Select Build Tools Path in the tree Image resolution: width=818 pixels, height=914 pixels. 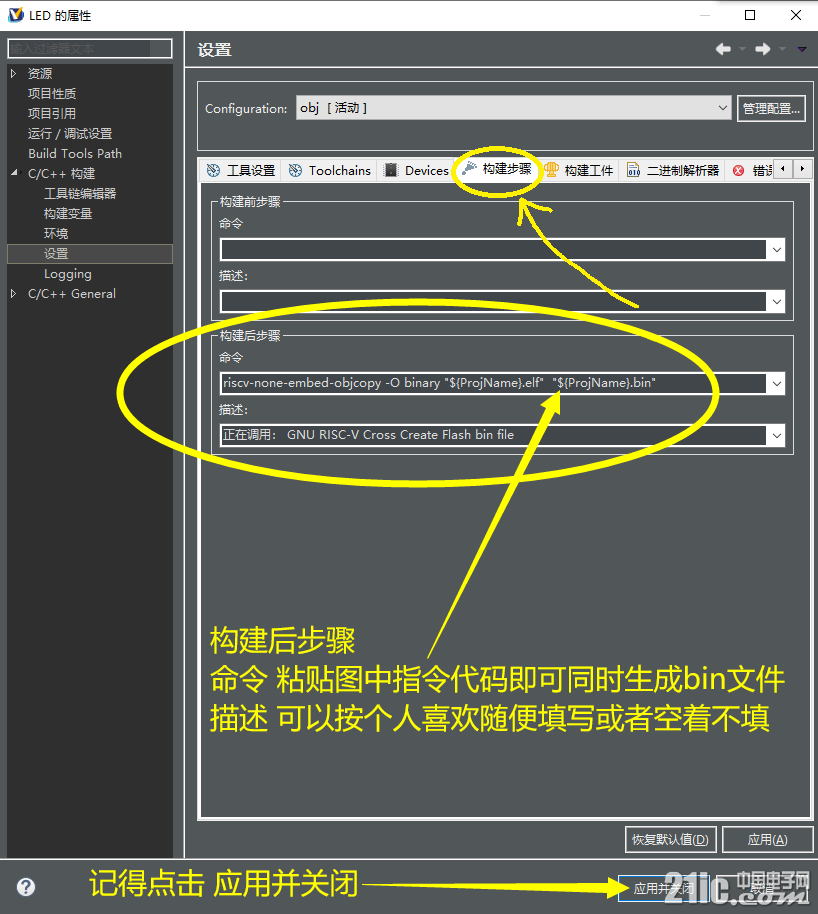[75, 153]
